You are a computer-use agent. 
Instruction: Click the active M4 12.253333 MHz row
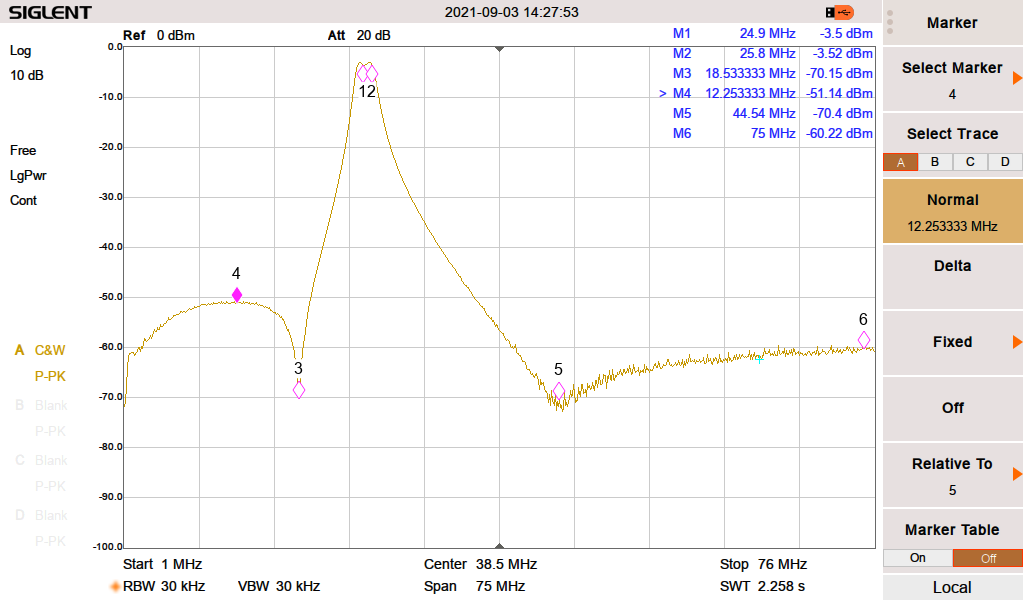tap(766, 93)
